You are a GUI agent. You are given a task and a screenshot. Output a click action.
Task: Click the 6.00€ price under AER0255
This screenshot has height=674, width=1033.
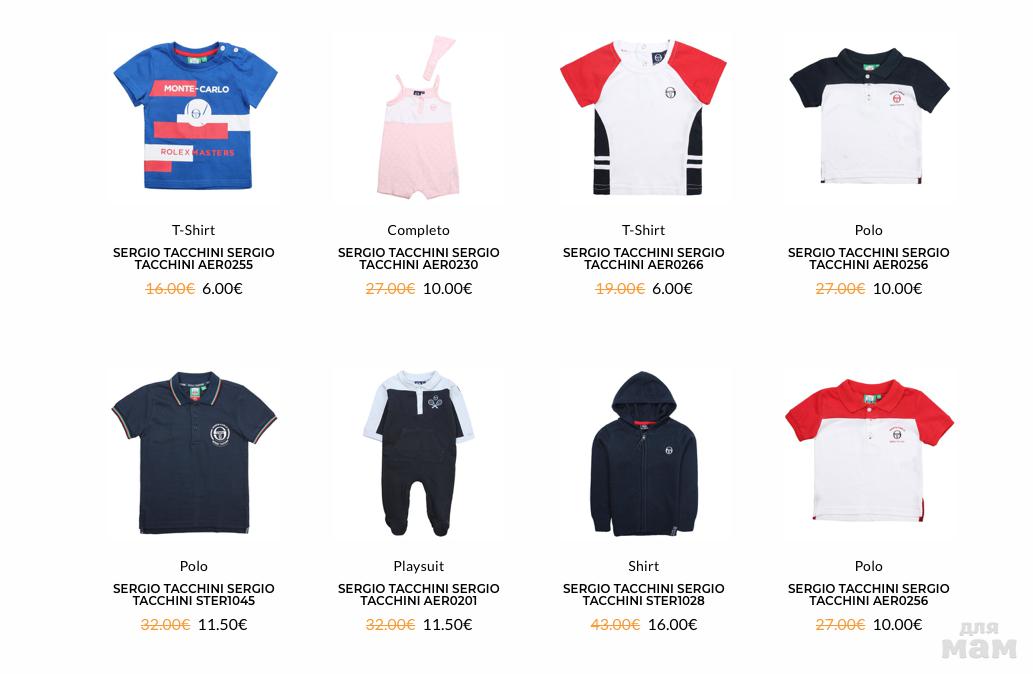coord(222,288)
